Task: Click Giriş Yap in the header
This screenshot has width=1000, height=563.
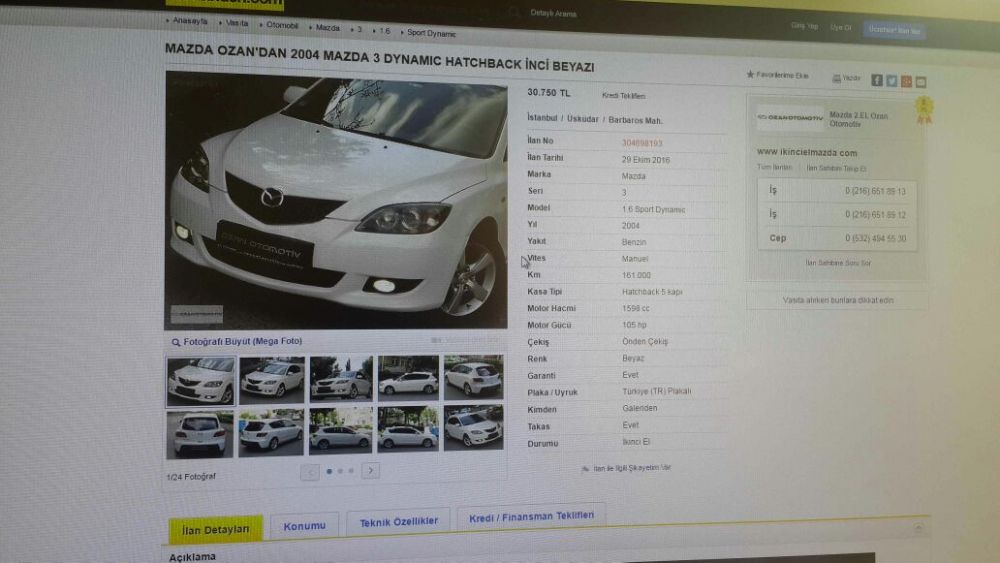Action: 804,26
